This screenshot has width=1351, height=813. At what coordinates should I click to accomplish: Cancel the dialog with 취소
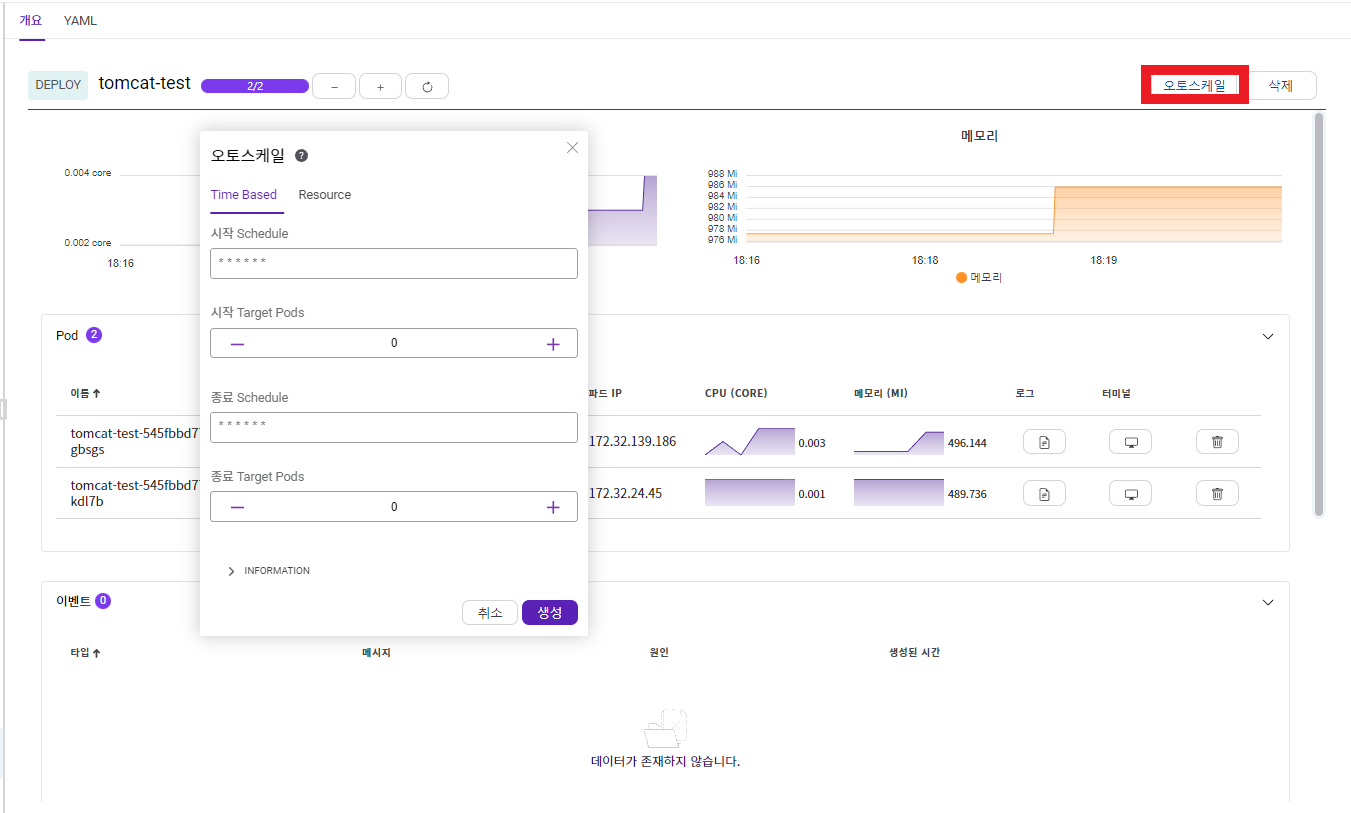(x=490, y=613)
